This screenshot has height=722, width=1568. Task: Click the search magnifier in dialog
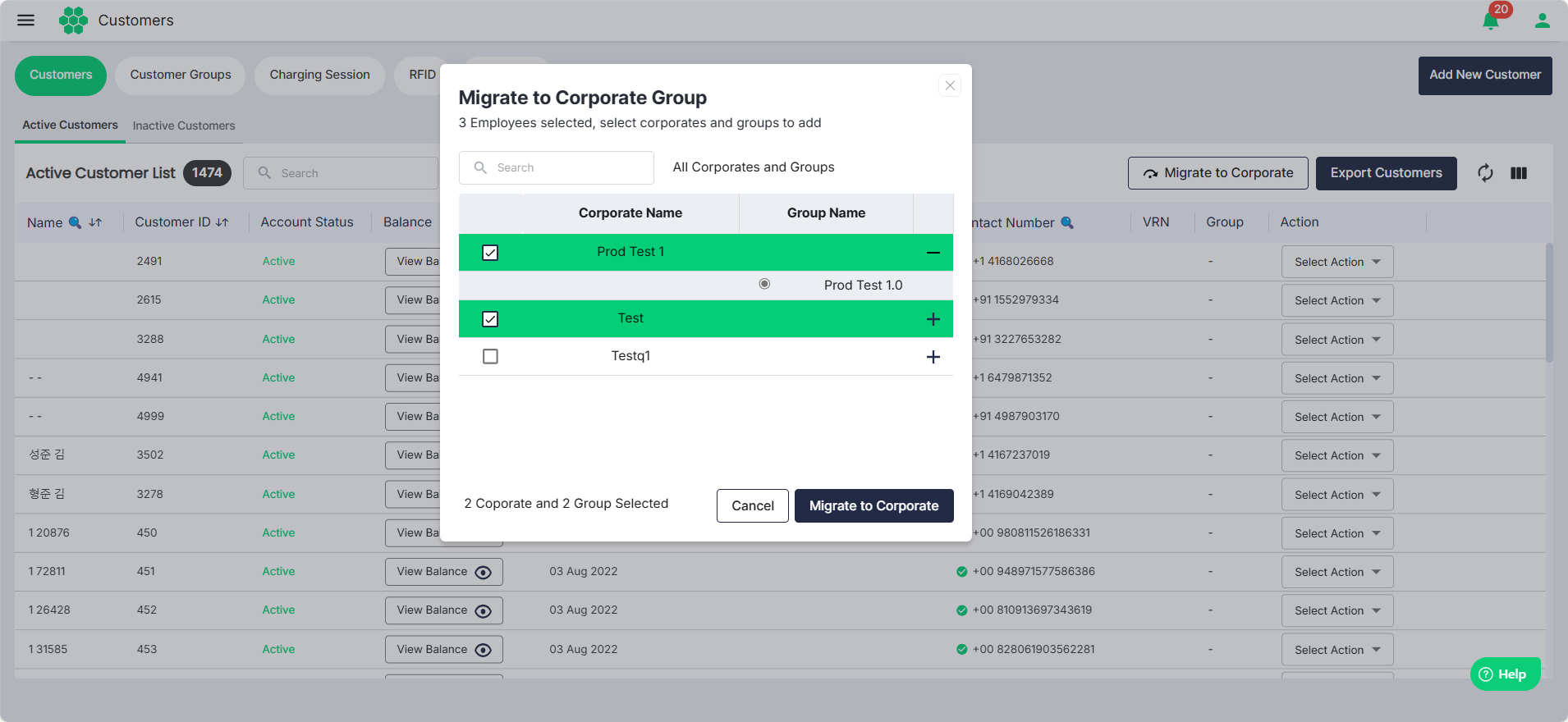click(480, 167)
